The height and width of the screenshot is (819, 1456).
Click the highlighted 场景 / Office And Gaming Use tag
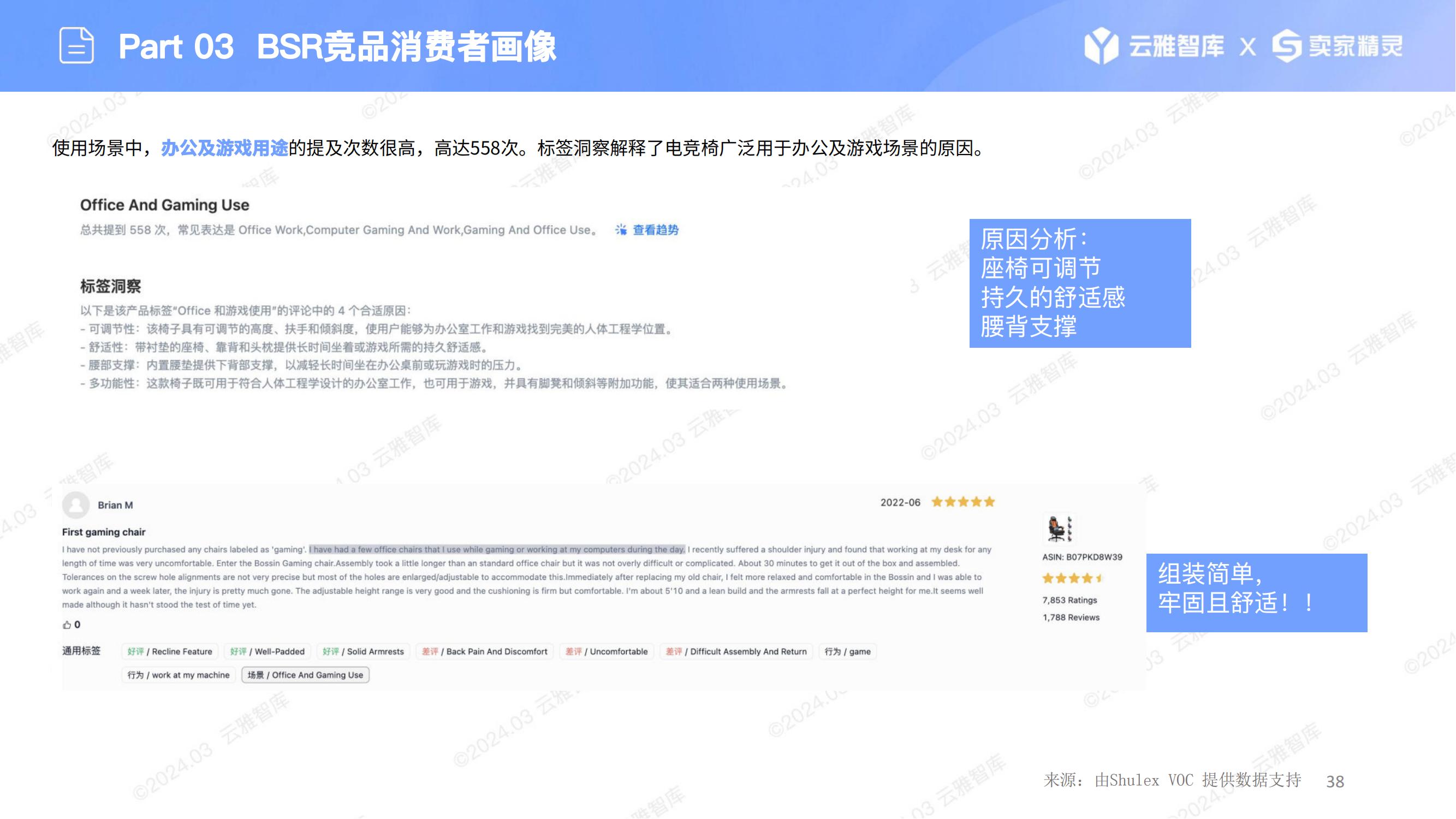305,675
